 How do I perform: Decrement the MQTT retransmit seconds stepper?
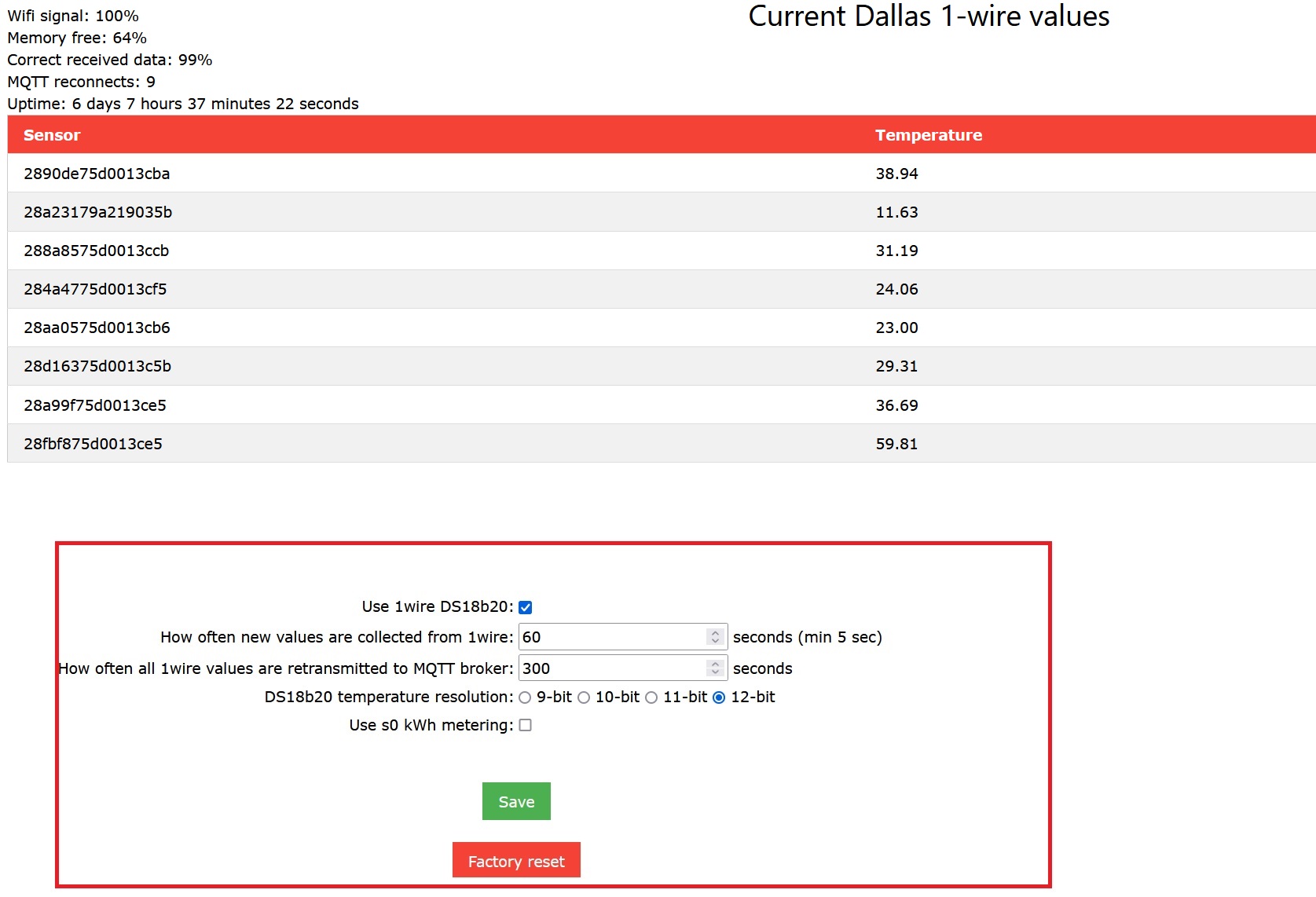pyautogui.click(x=715, y=672)
